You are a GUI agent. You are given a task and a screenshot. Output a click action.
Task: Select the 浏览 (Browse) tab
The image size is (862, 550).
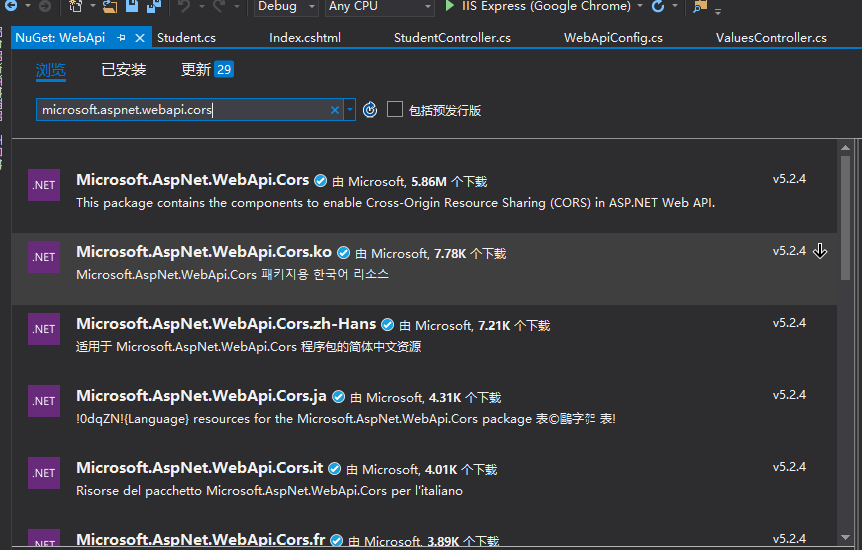pyautogui.click(x=51, y=70)
